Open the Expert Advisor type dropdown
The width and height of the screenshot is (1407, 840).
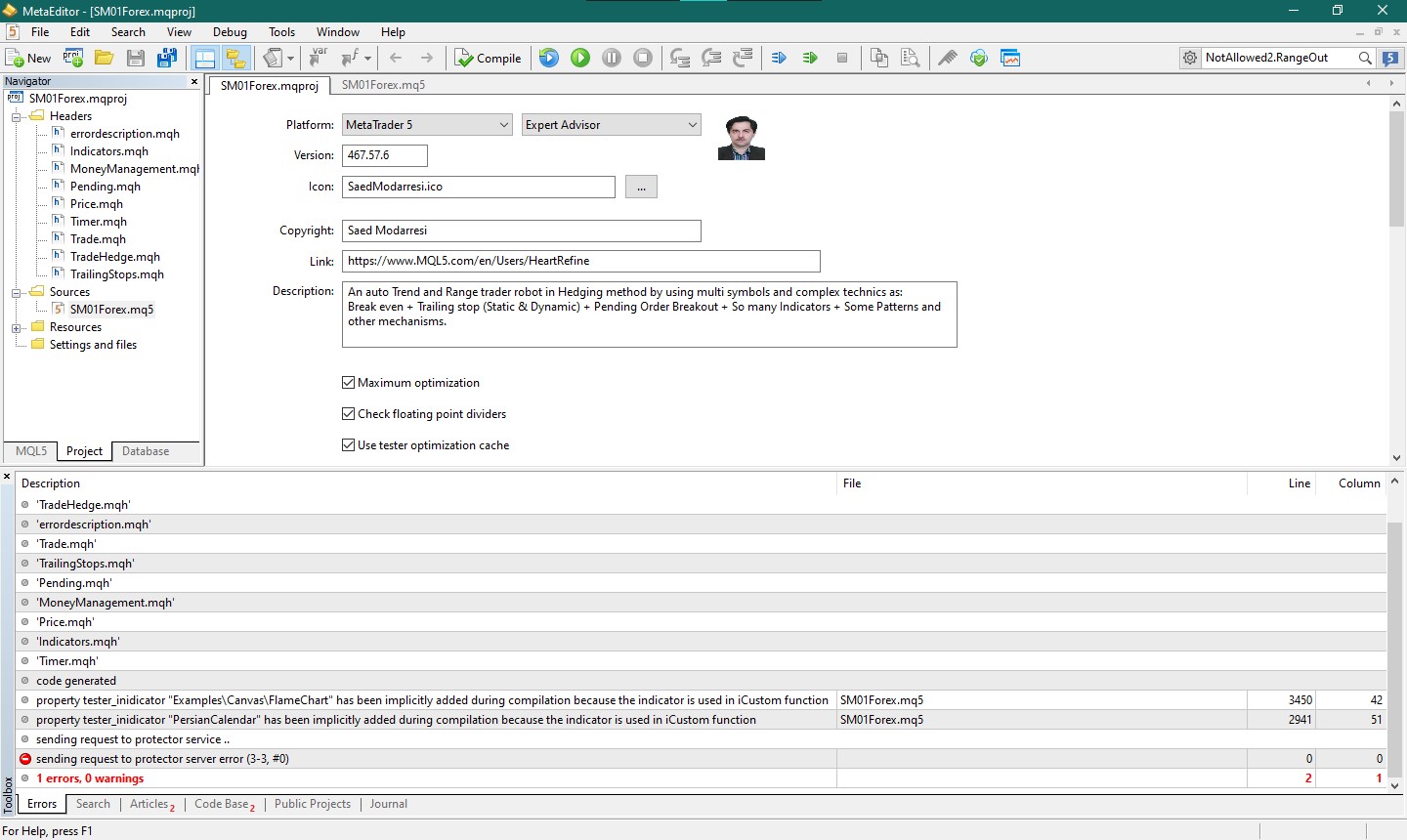612,125
